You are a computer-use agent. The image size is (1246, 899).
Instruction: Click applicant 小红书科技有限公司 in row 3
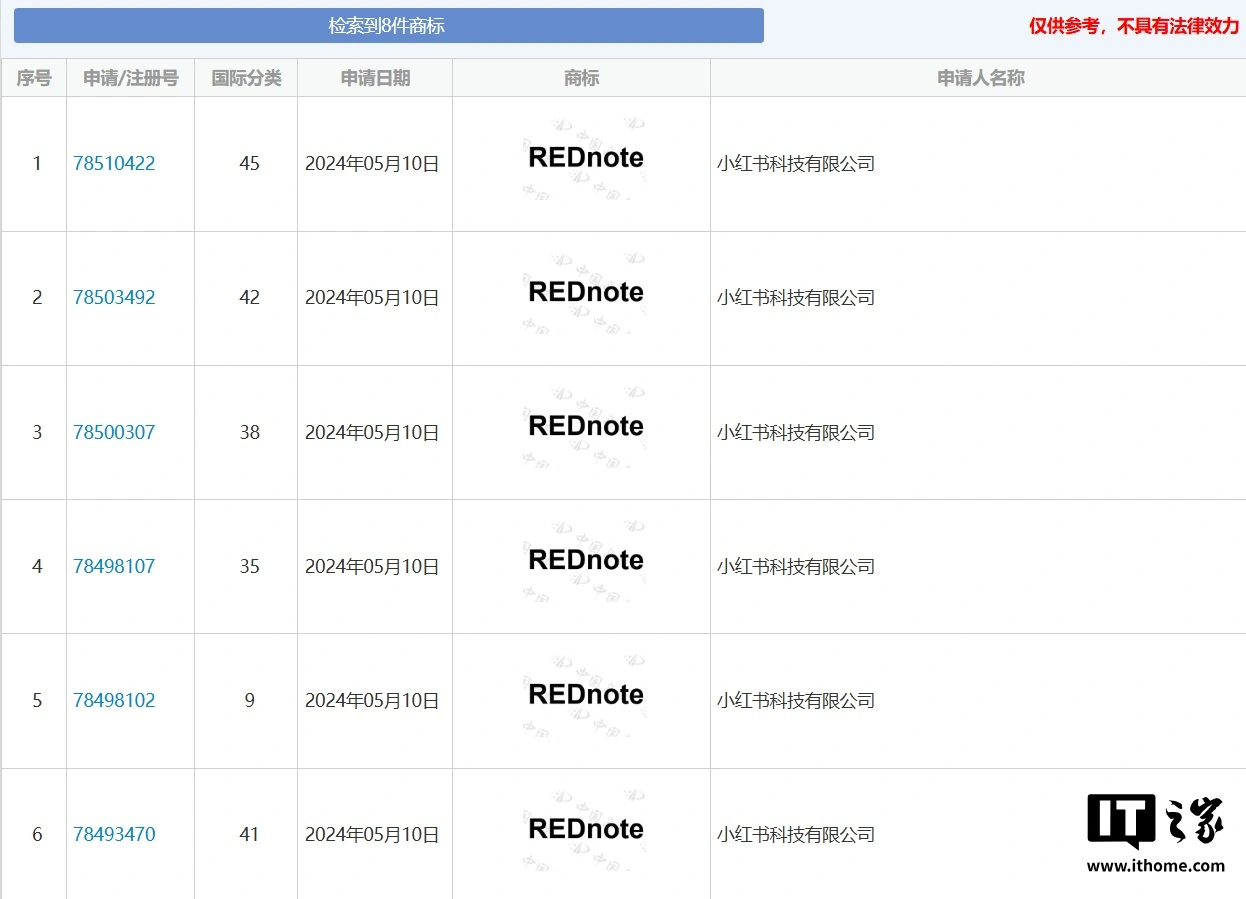[x=796, y=432]
